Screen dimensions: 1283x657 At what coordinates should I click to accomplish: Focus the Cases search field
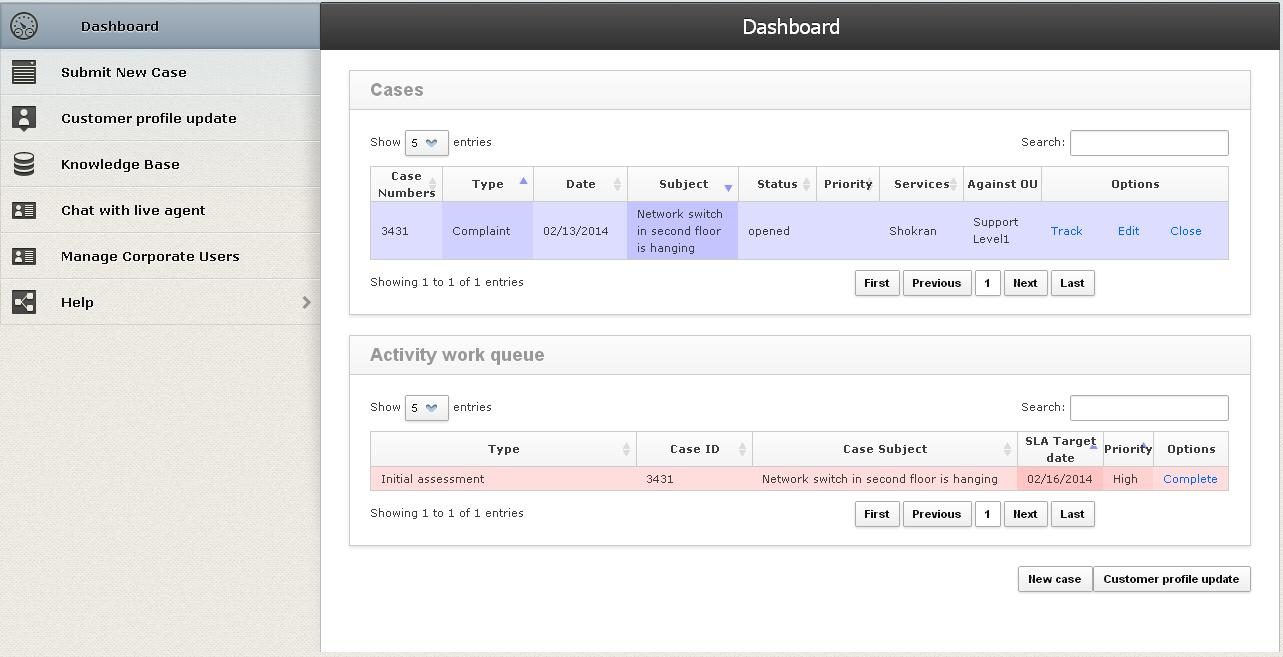1149,143
